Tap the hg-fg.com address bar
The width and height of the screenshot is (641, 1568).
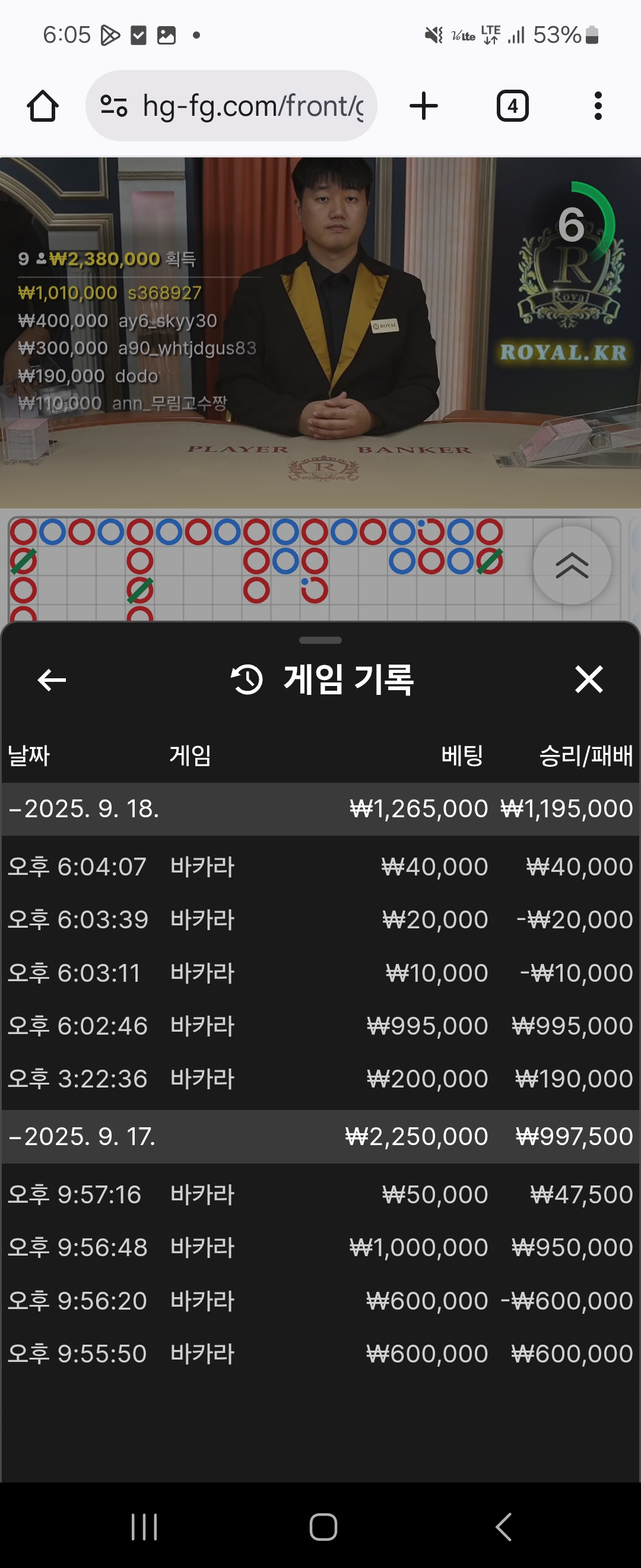point(231,106)
